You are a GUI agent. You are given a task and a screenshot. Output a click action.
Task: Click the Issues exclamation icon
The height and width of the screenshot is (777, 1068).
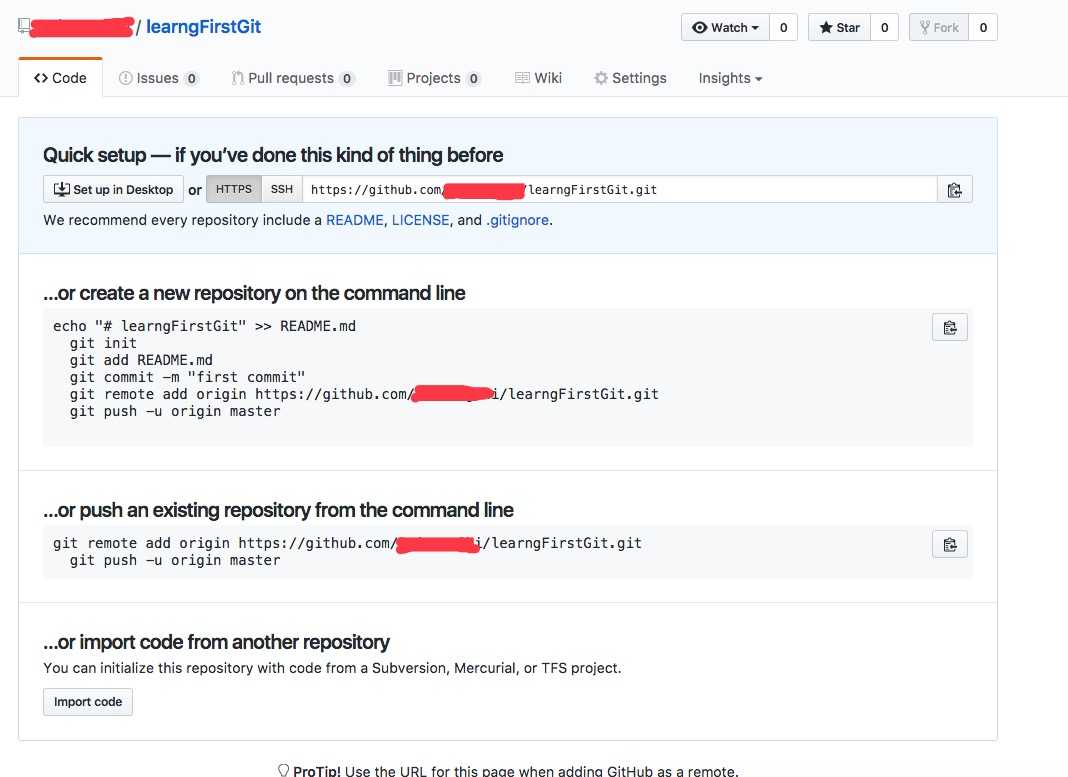tap(125, 78)
